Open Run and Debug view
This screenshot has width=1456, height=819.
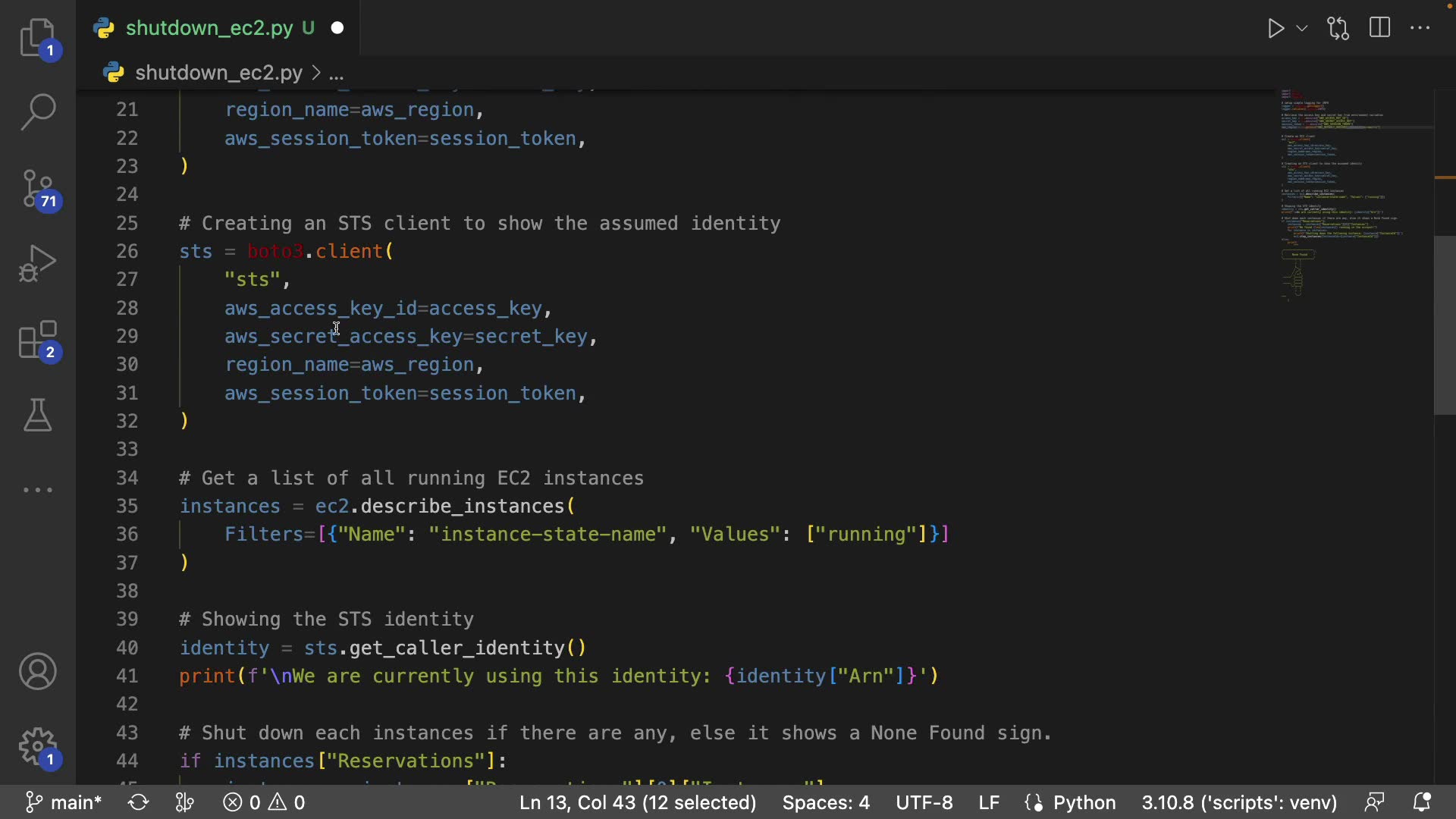pyautogui.click(x=37, y=263)
